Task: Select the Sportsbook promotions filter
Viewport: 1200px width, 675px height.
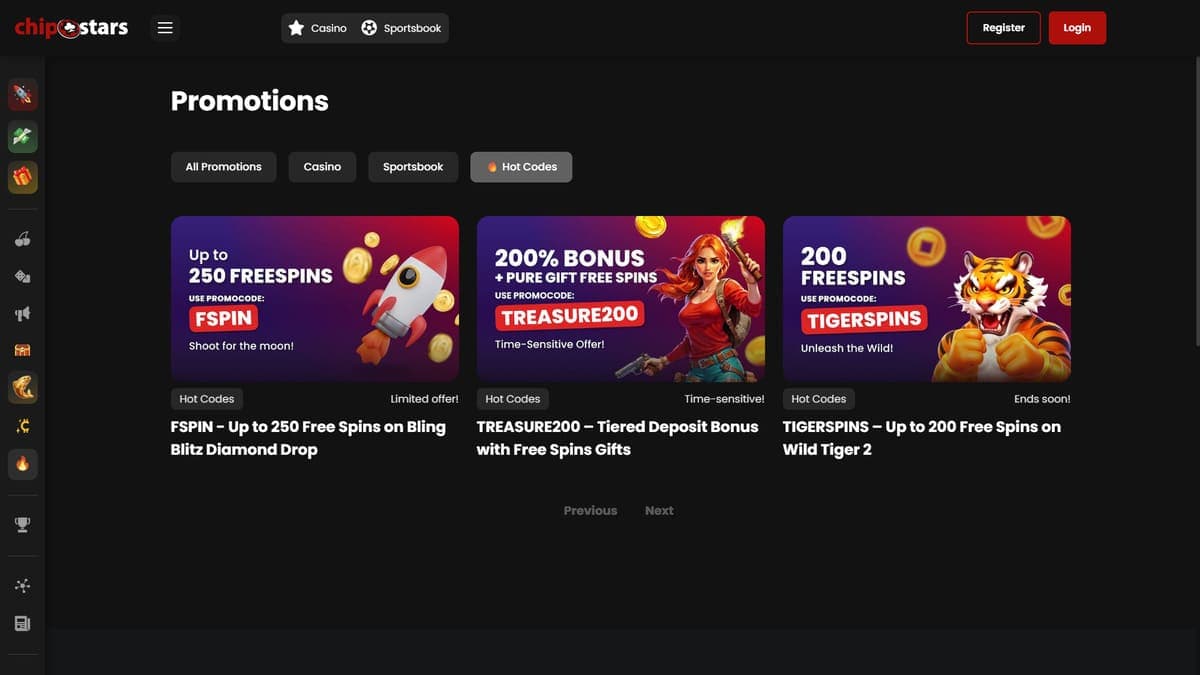Action: [413, 167]
